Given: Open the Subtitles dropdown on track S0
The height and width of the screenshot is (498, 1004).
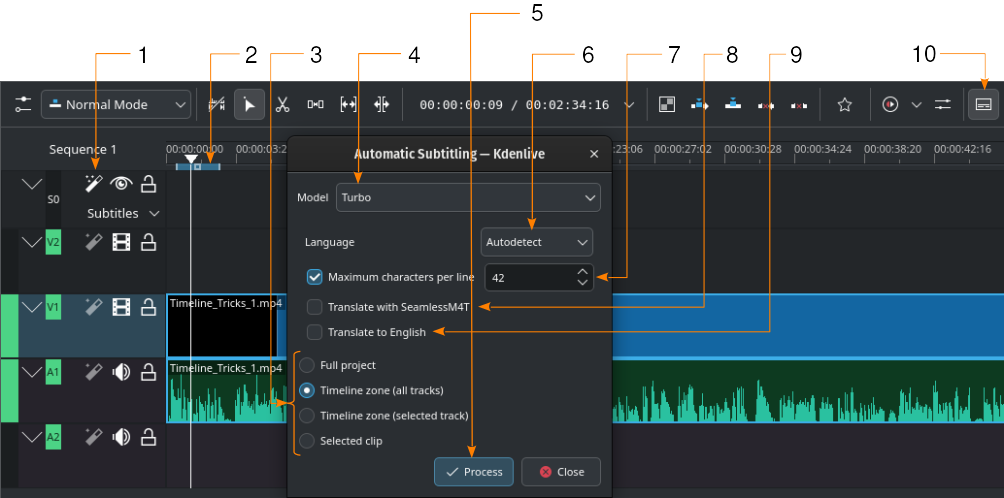Looking at the screenshot, I should 124,213.
